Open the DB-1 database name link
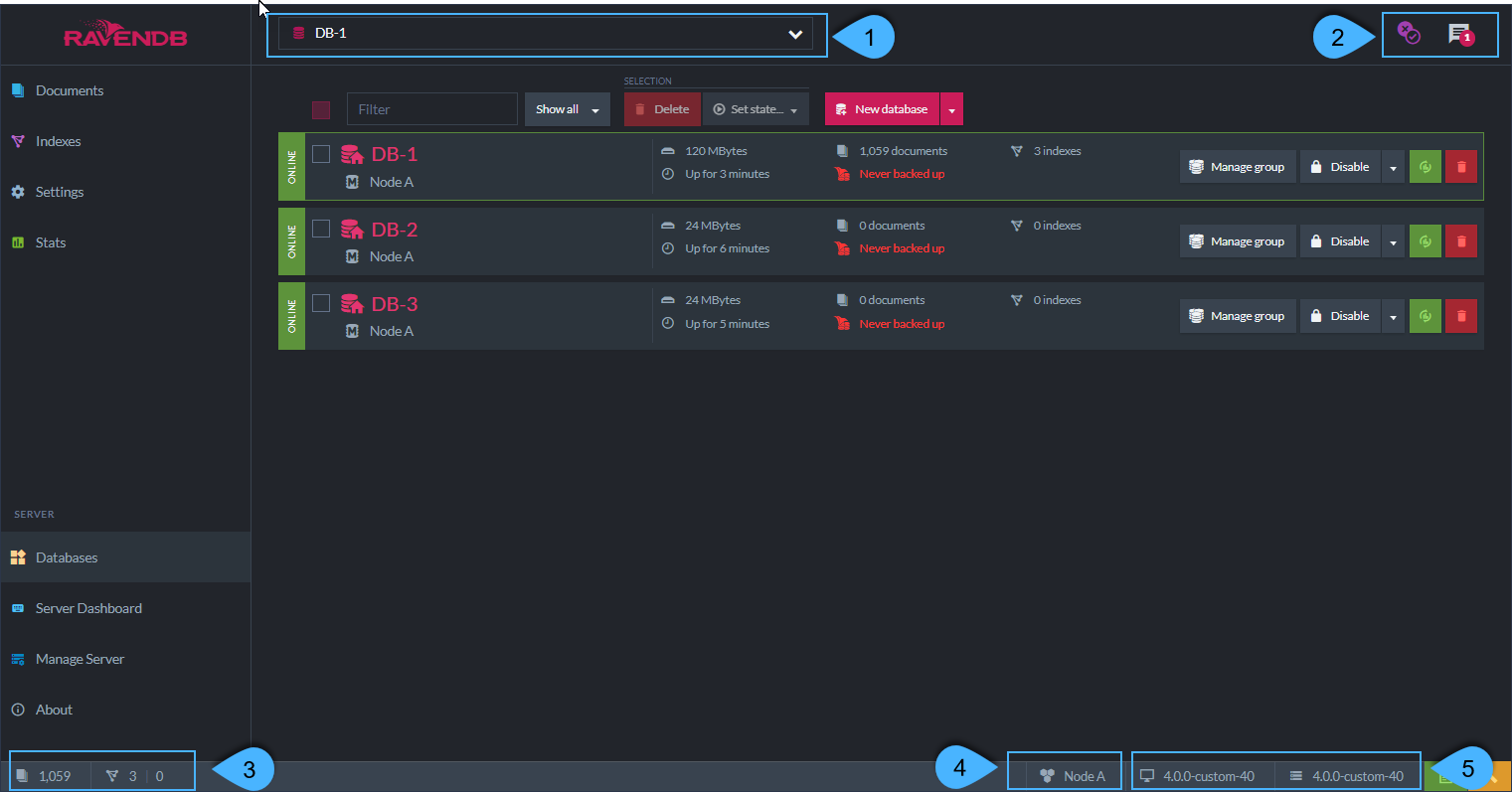 (x=395, y=154)
